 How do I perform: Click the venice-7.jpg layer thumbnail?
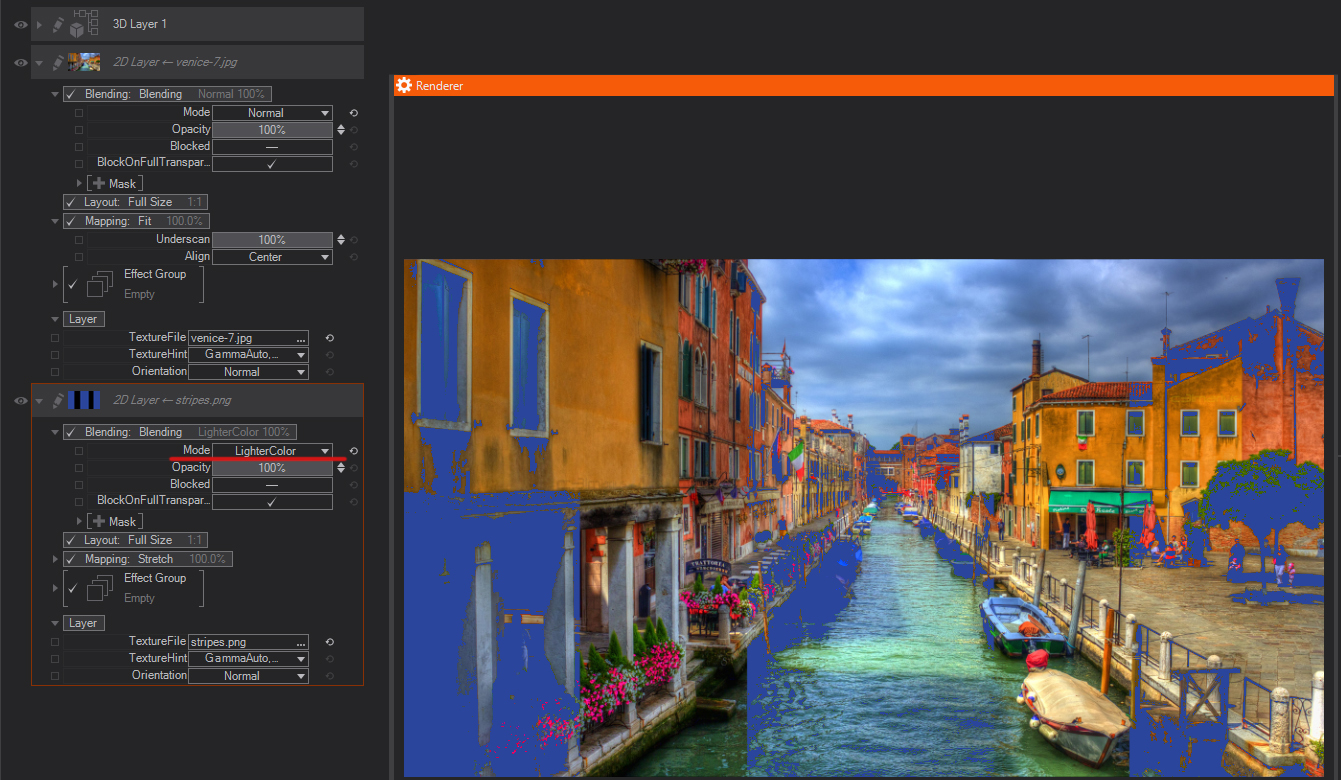(x=83, y=62)
